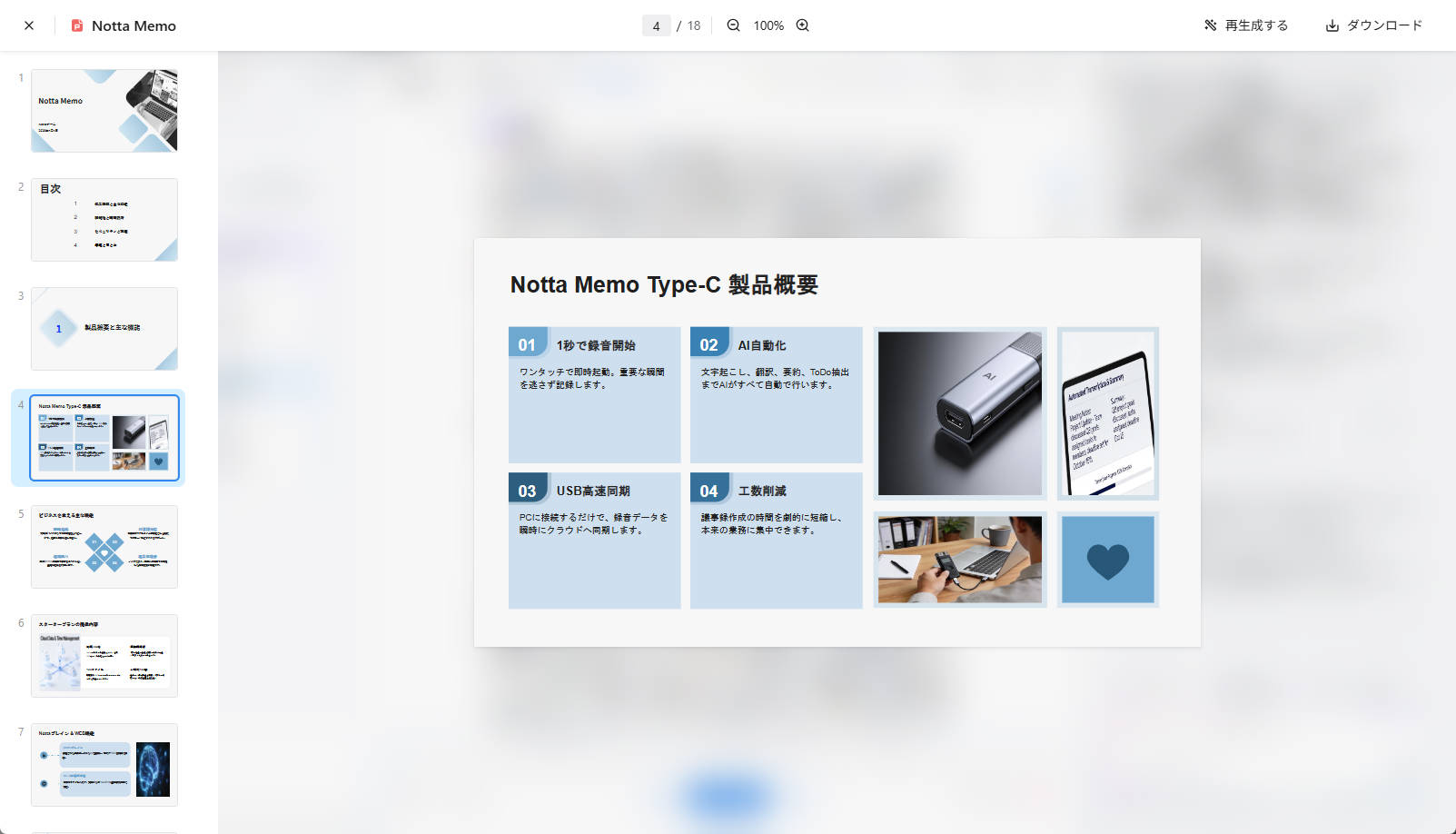This screenshot has width=1456, height=834.
Task: Open slide 2 目次 thumbnail
Action: click(104, 220)
